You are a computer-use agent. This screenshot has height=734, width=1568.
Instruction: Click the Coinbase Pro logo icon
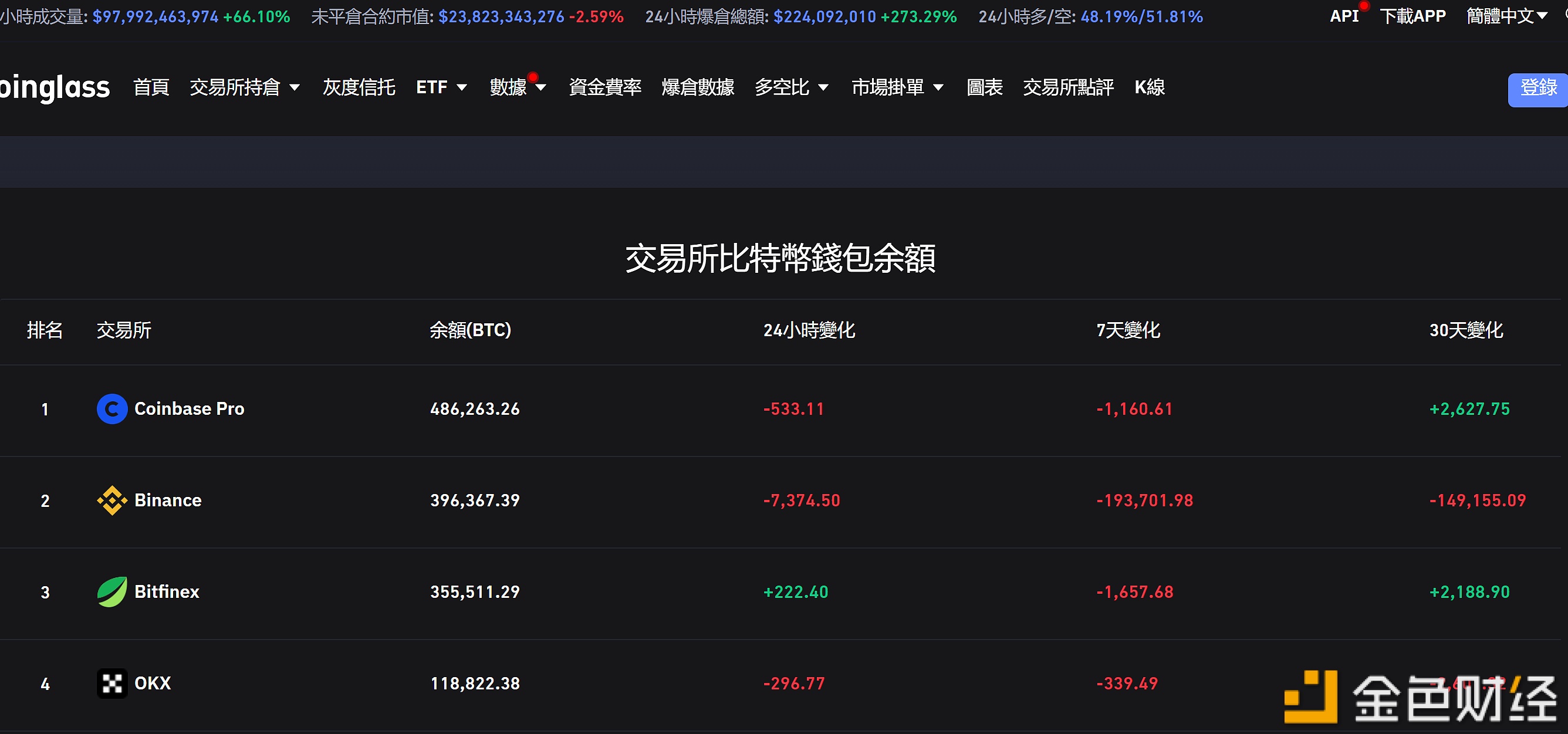(112, 409)
